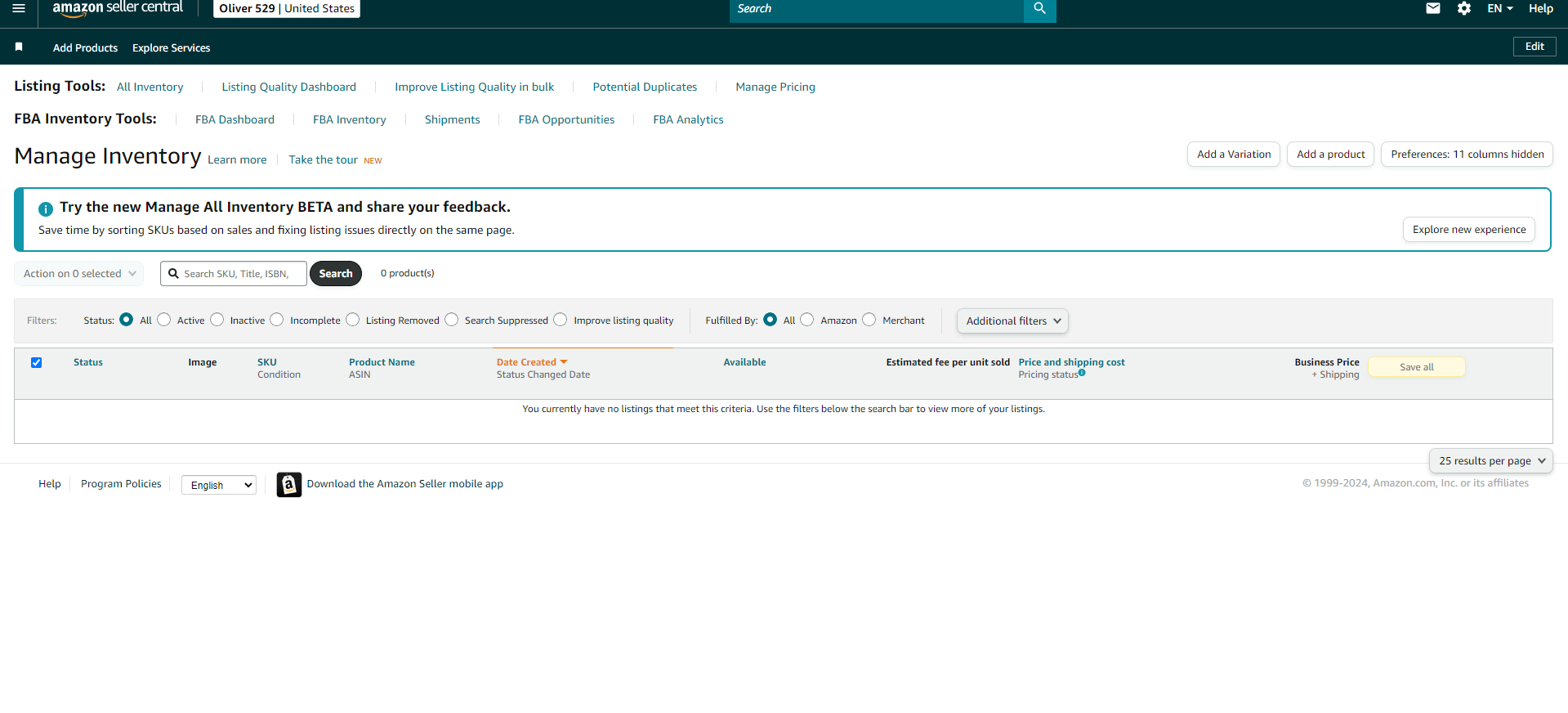
Task: Select the Listing Removed status filter
Action: [x=352, y=320]
